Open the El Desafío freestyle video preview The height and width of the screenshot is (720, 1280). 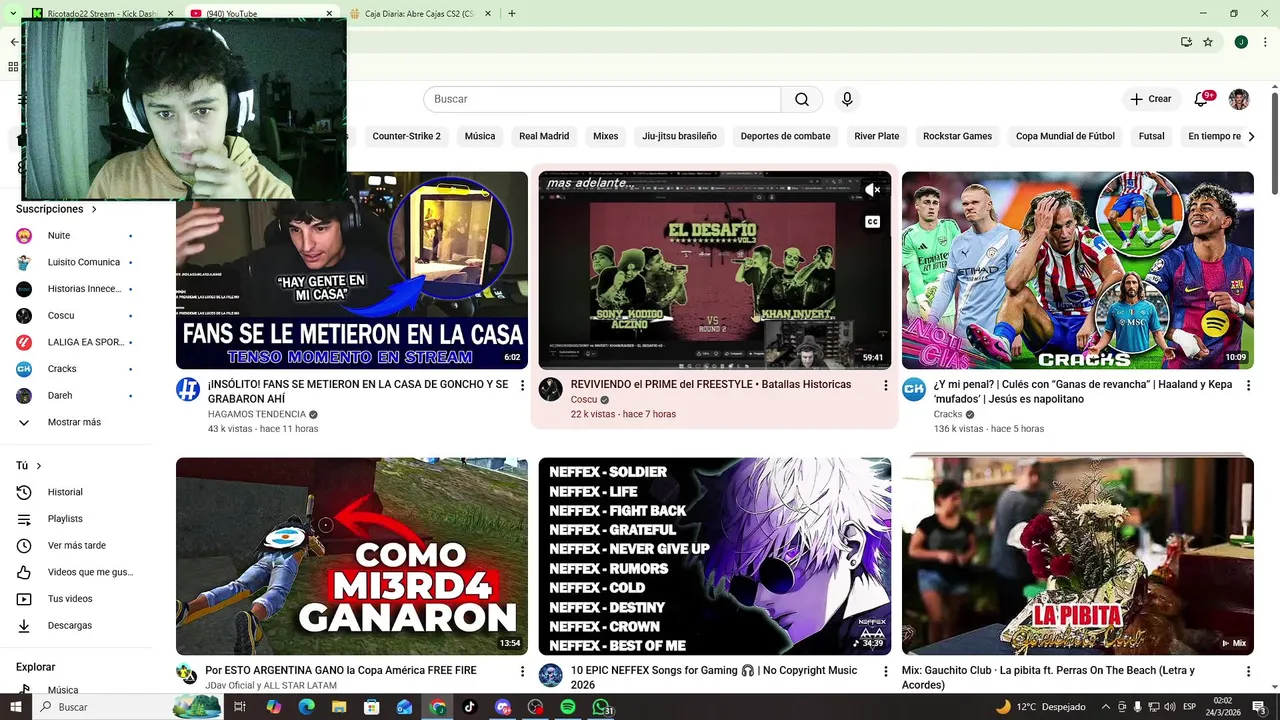click(x=714, y=270)
